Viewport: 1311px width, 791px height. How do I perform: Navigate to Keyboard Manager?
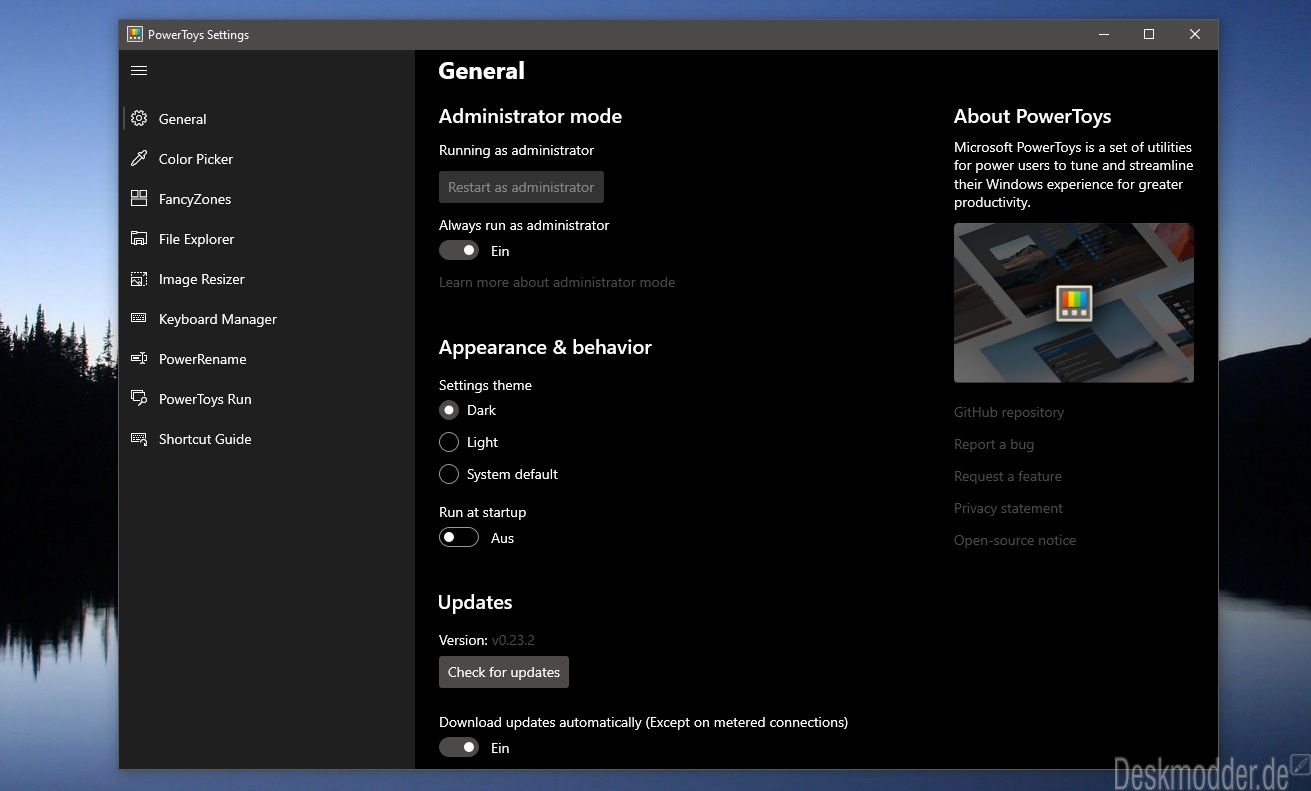[x=267, y=319]
